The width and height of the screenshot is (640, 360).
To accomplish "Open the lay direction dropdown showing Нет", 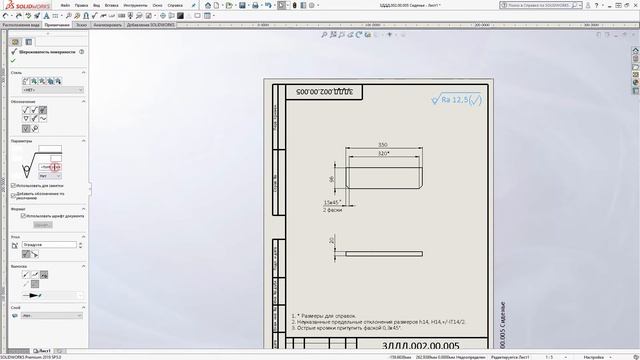I will coord(50,176).
